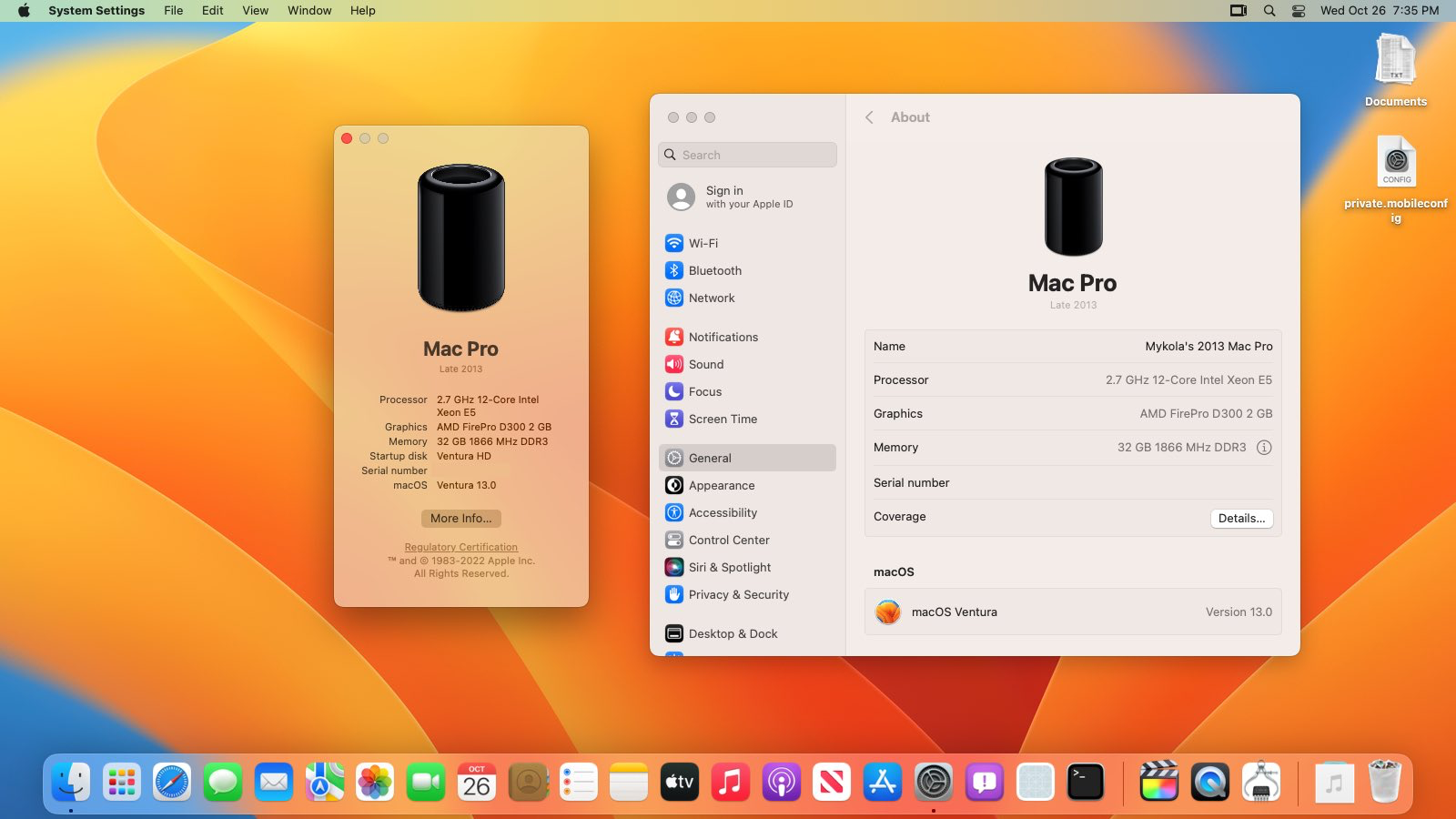Launch Terminal from the Dock
Screen dimensions: 1456x819
(x=1086, y=782)
